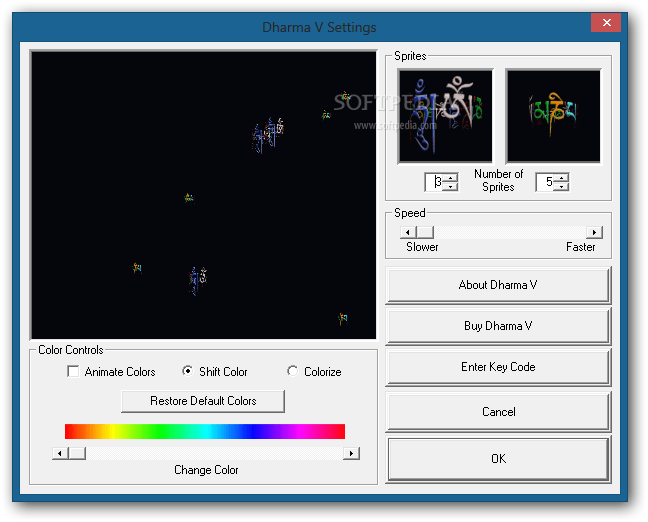Open About Dharma V
The image size is (648, 522).
click(498, 285)
